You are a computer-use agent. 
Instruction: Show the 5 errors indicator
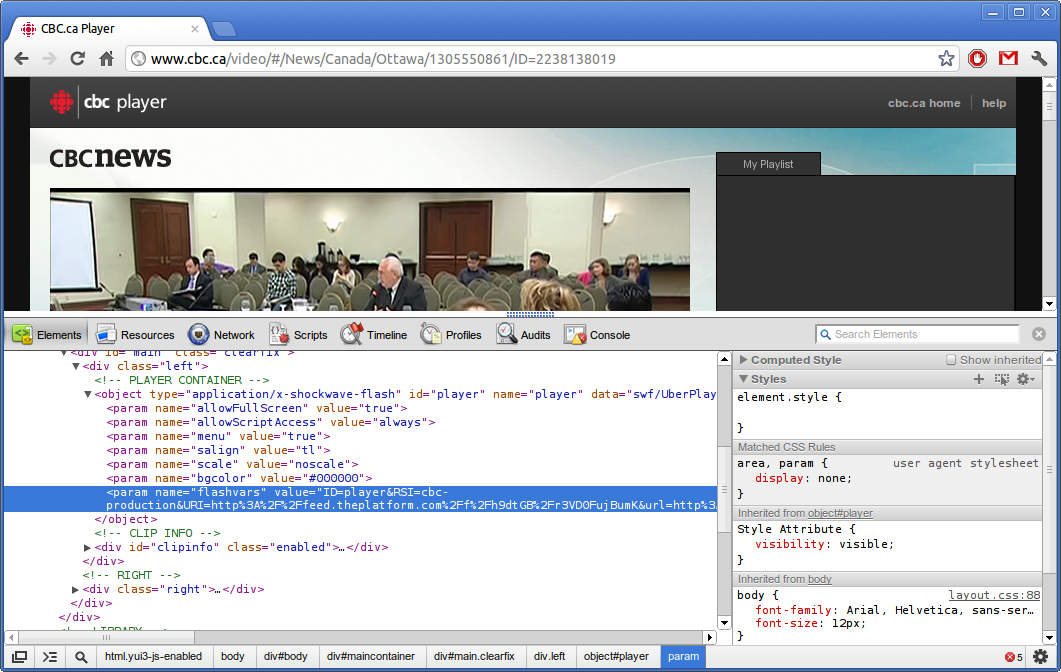click(1014, 657)
